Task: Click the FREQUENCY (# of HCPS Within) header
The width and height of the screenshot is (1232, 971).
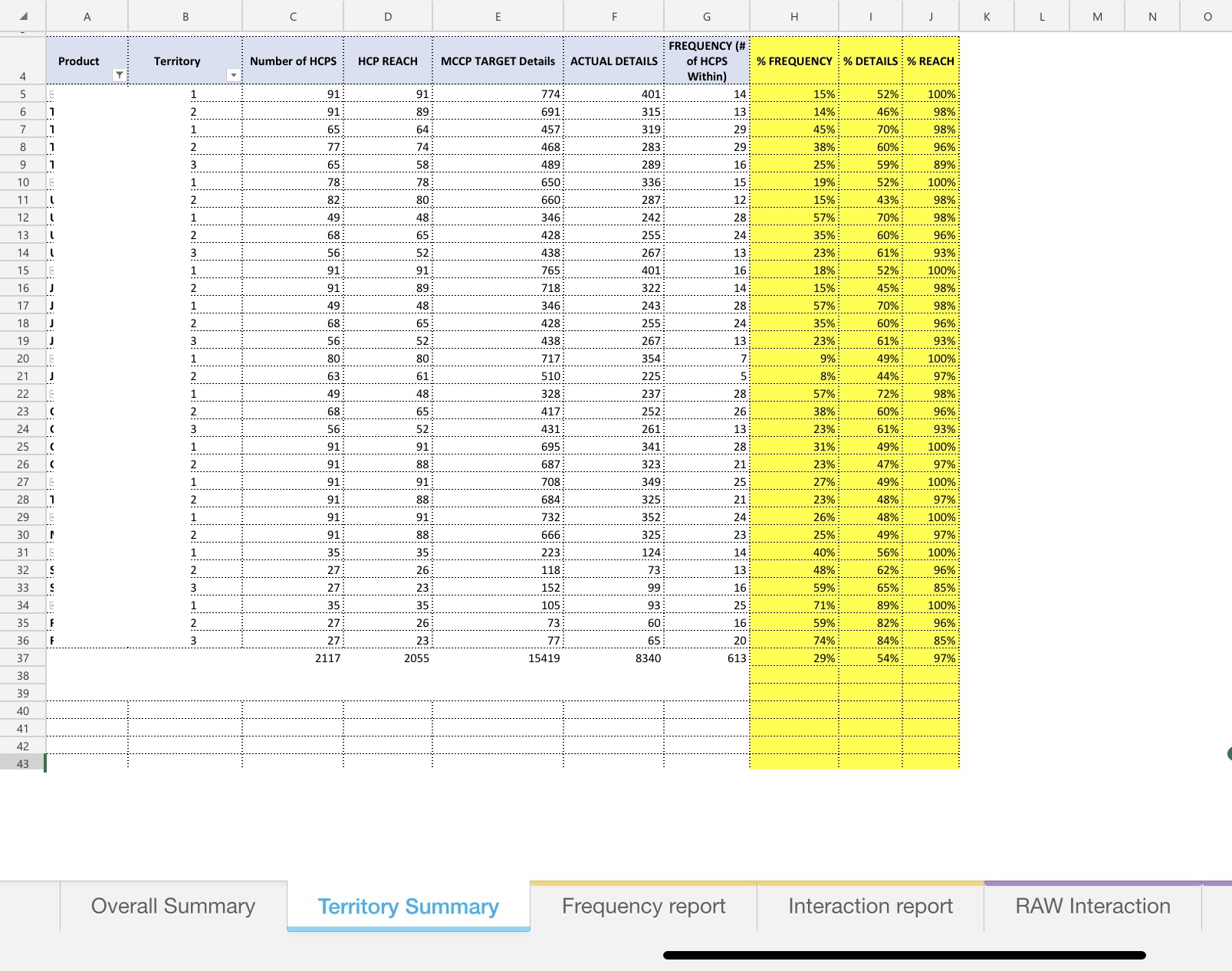Action: pyautogui.click(x=707, y=61)
